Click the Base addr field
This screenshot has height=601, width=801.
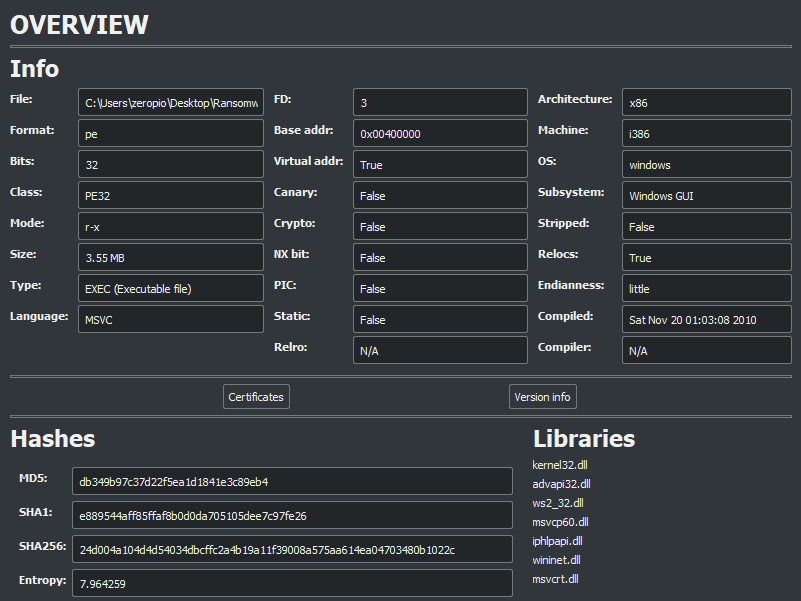pyautogui.click(x=440, y=133)
